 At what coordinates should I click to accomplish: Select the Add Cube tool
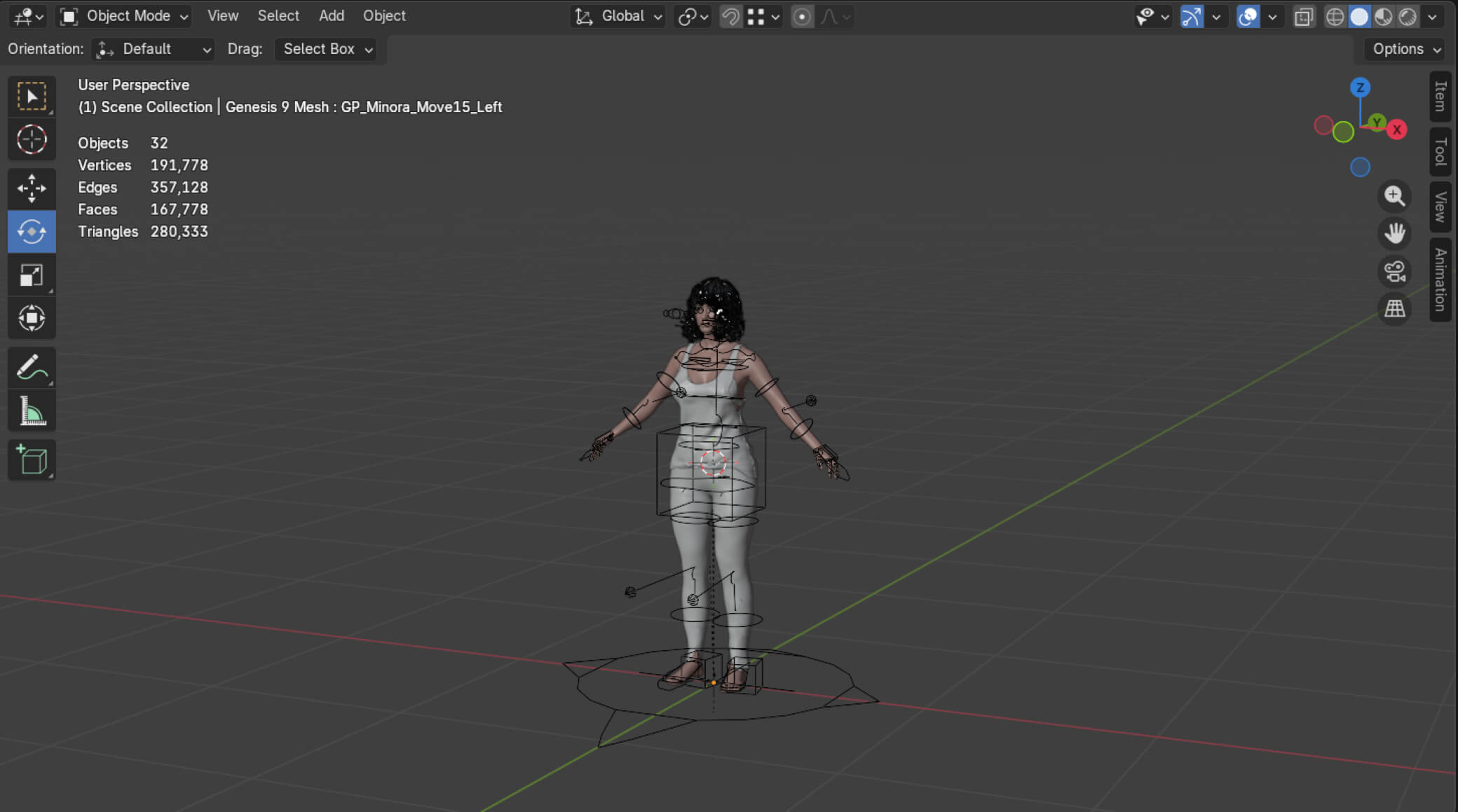(x=32, y=460)
